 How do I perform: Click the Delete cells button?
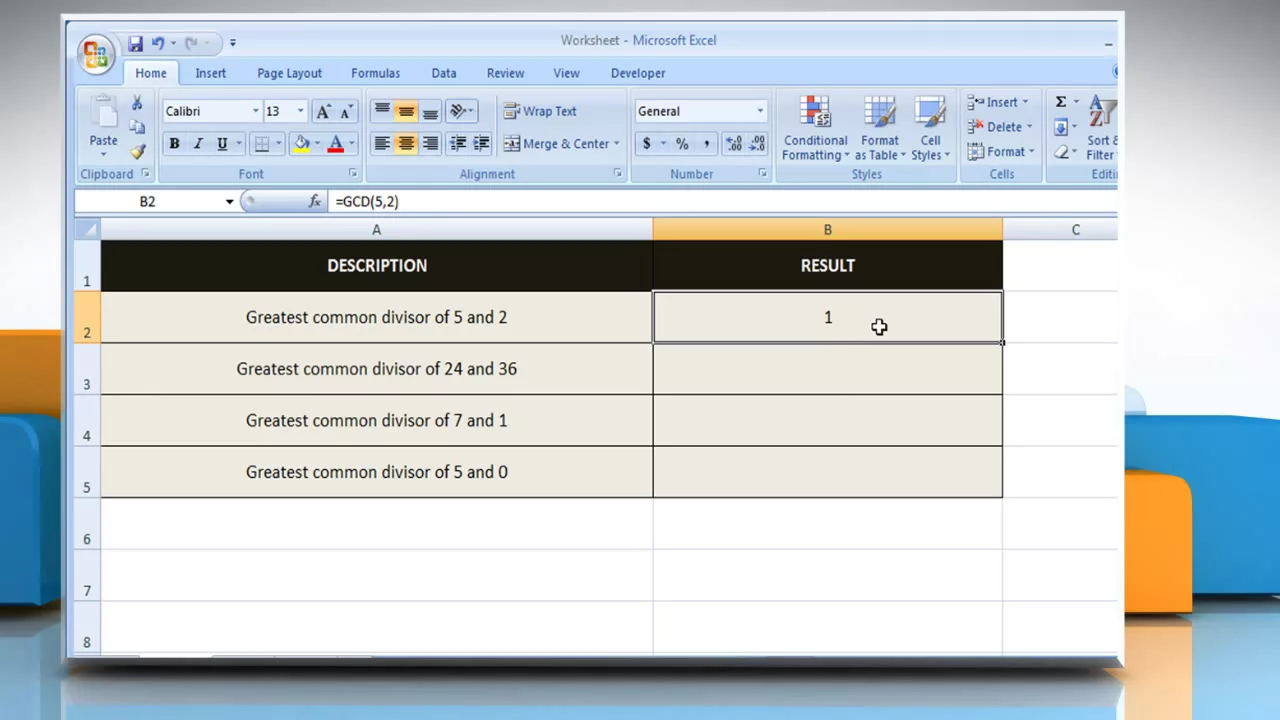(x=997, y=127)
